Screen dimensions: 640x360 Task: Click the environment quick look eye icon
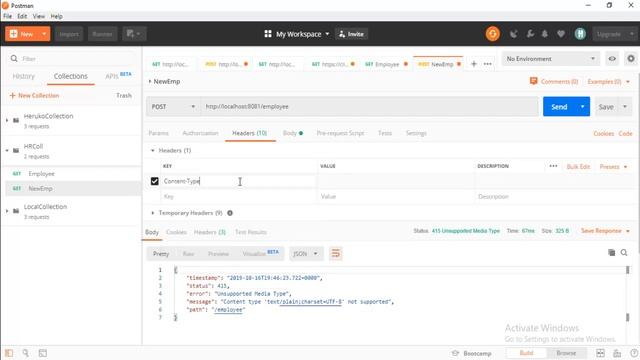pos(612,59)
